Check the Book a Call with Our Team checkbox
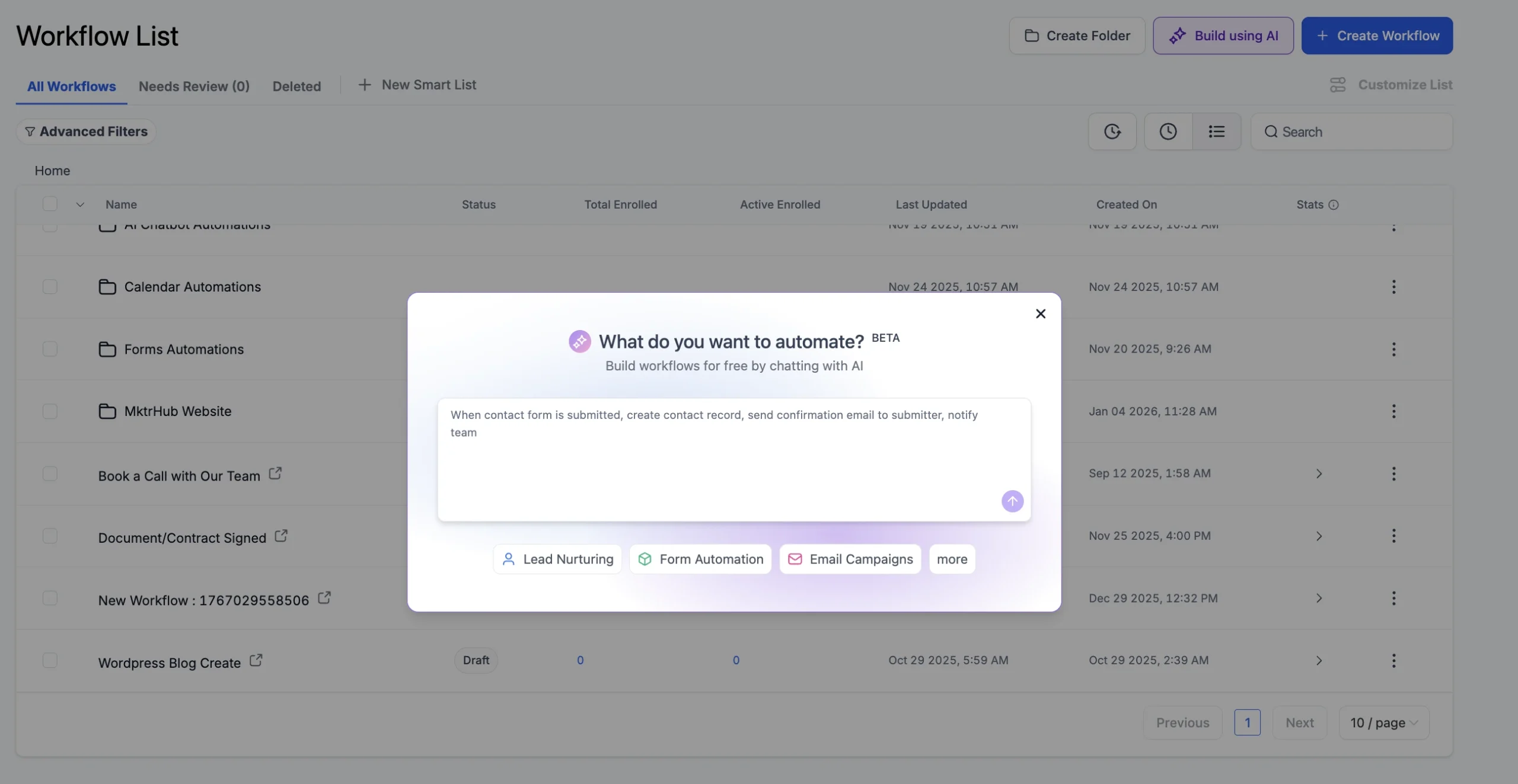 pos(50,473)
